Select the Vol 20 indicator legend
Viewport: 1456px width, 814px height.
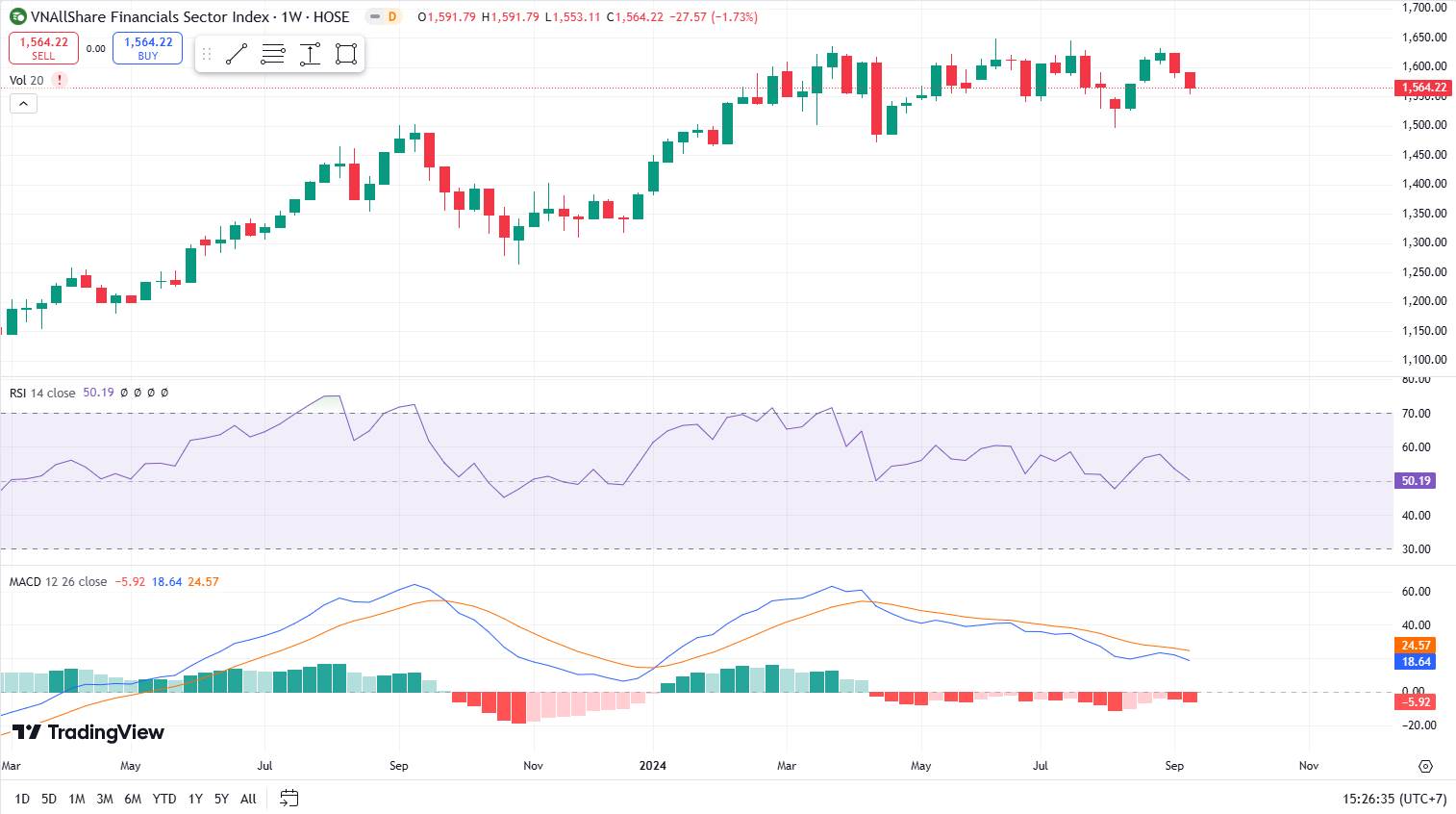pyautogui.click(x=27, y=80)
